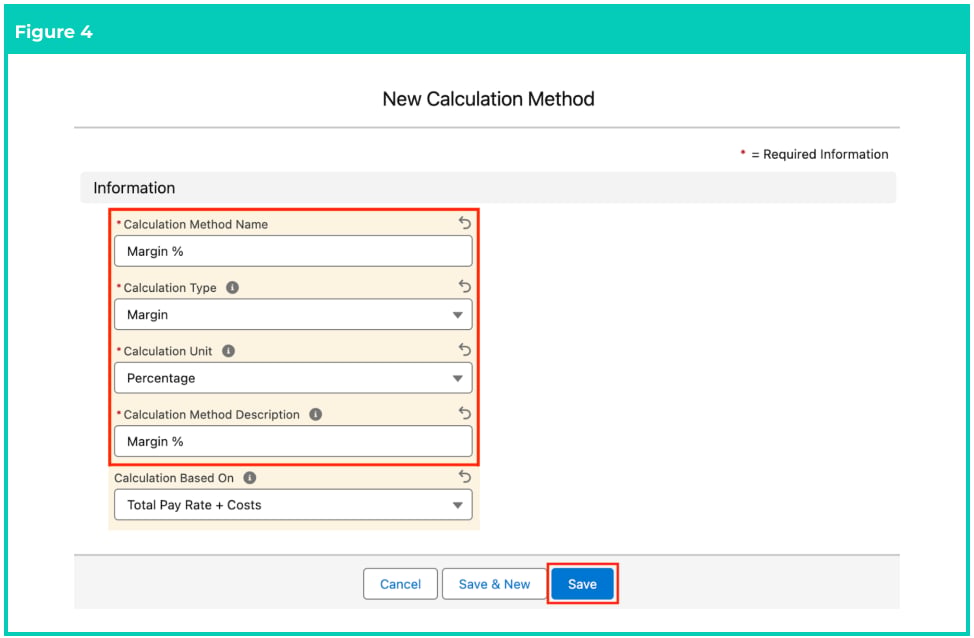Click the Calculation Method Name input field
Viewport: 974px width, 638px height.
click(293, 251)
